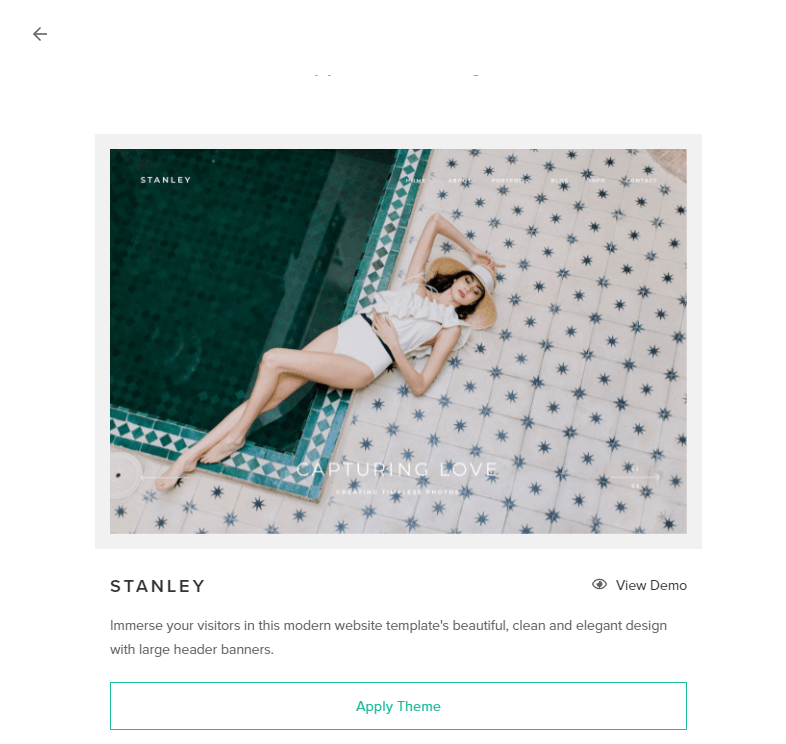This screenshot has width=786, height=744.
Task: Apply the Stanley theme
Action: pos(399,706)
